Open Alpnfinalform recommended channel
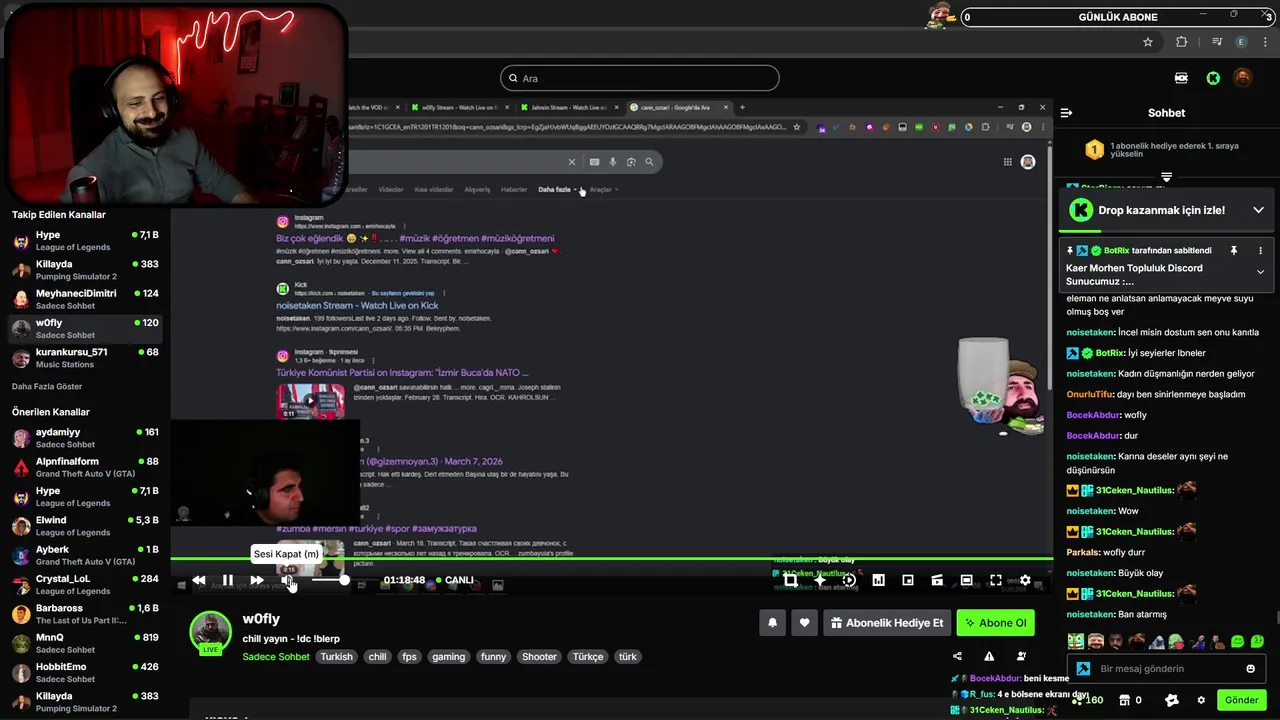Image resolution: width=1280 pixels, height=720 pixels. [85, 467]
